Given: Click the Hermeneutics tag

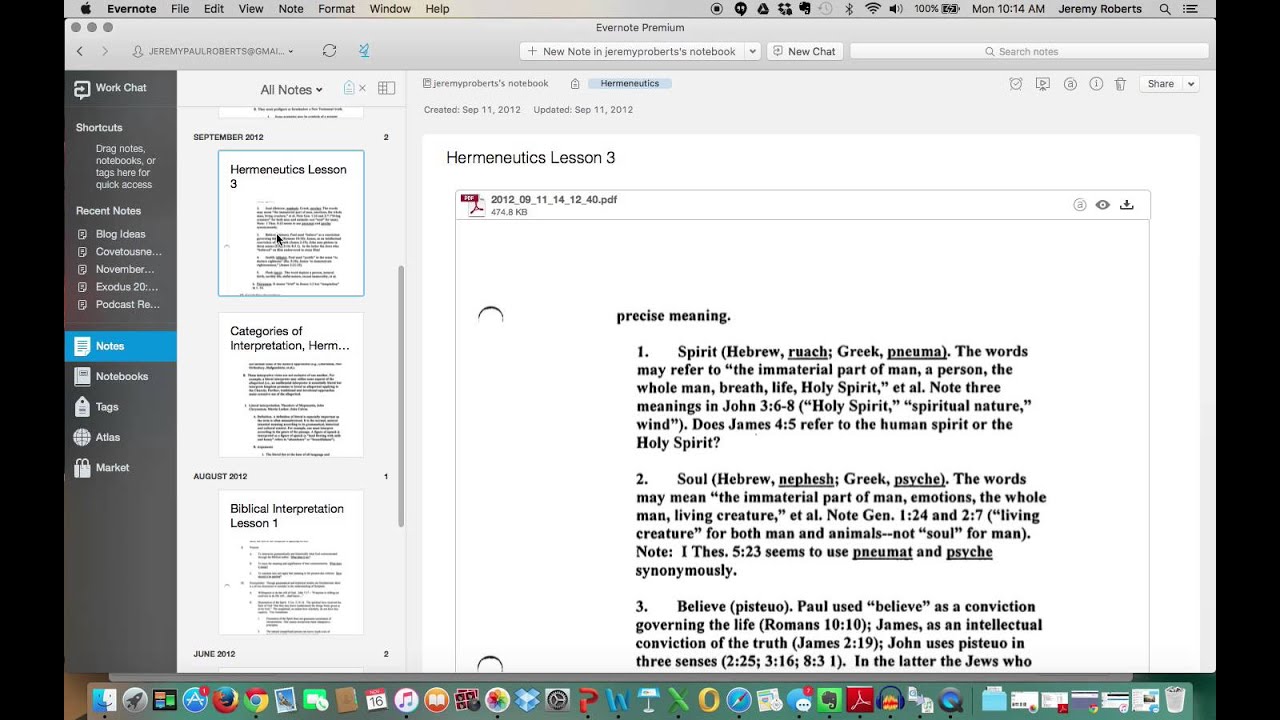Looking at the screenshot, I should (630, 84).
